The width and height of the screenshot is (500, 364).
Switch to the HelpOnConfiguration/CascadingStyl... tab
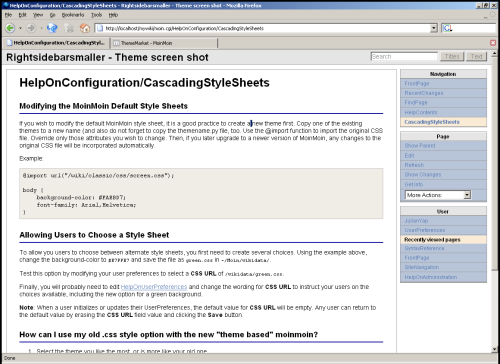[x=56, y=43]
